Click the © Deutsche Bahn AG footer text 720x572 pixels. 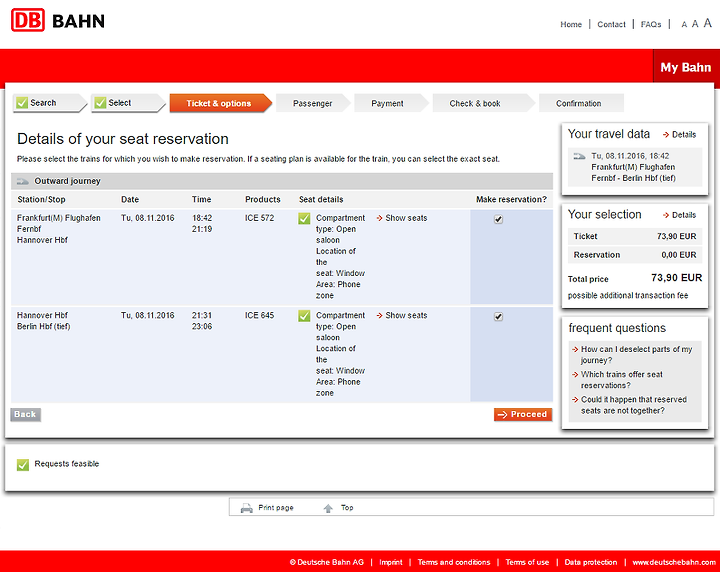(x=326, y=562)
